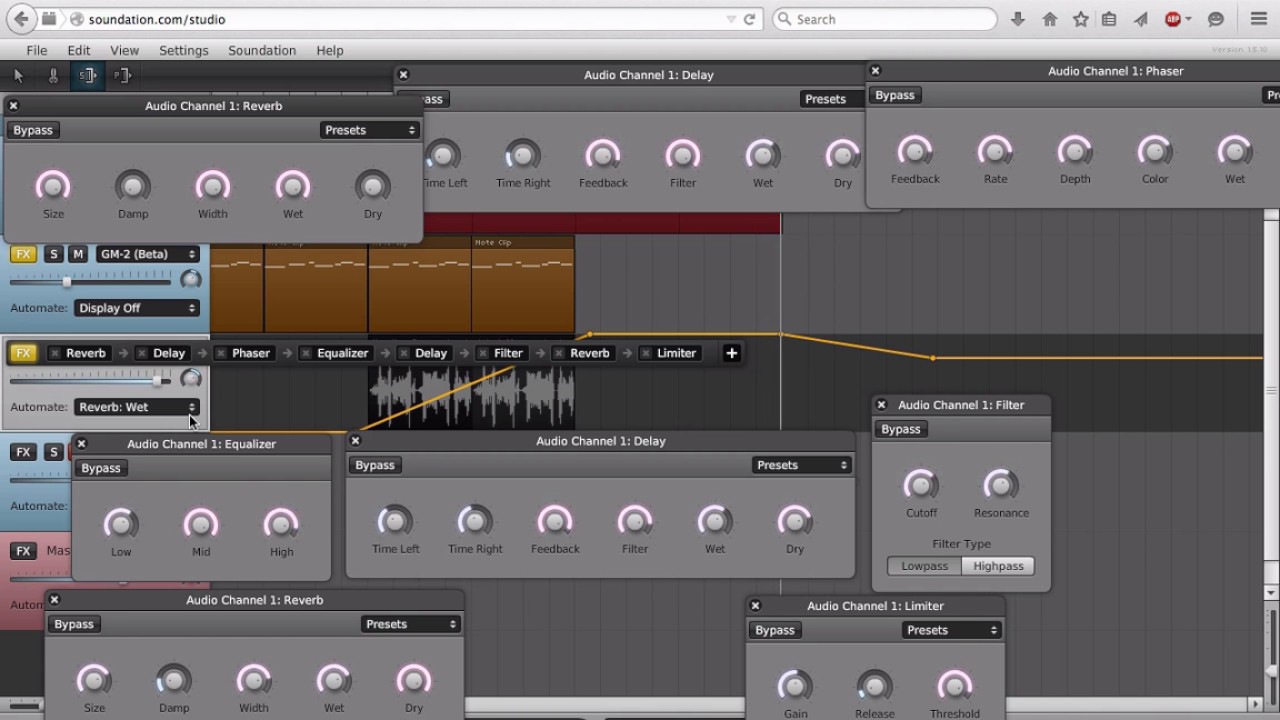Open the Settings menu
Viewport: 1280px width, 720px height.
(184, 50)
